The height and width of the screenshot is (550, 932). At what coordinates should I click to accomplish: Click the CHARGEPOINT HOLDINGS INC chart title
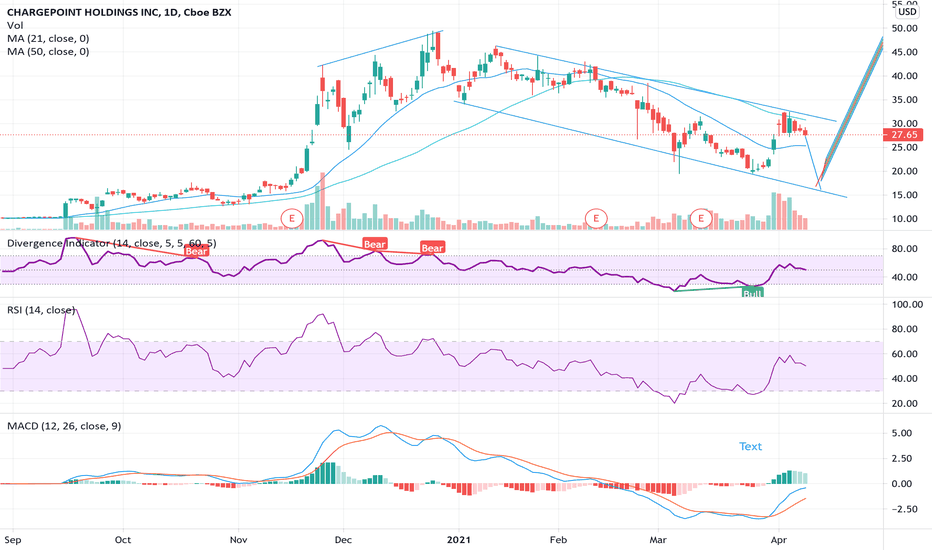(x=119, y=12)
